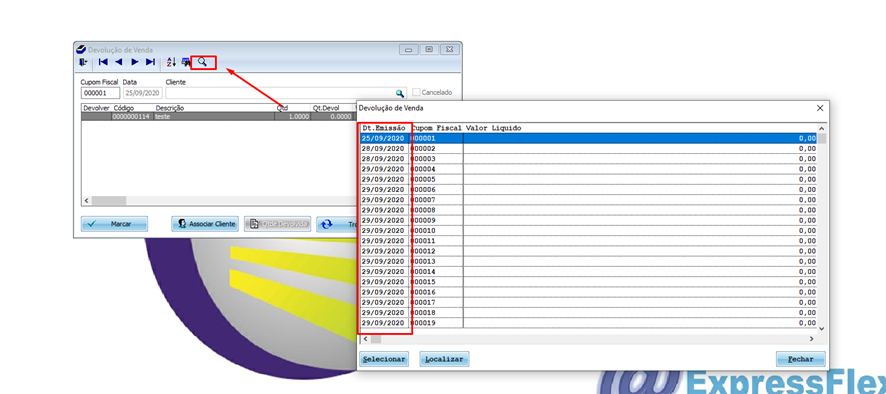Viewport: 886px width, 394px height.
Task: Toggle the Cancelado checkbox
Action: (416, 92)
